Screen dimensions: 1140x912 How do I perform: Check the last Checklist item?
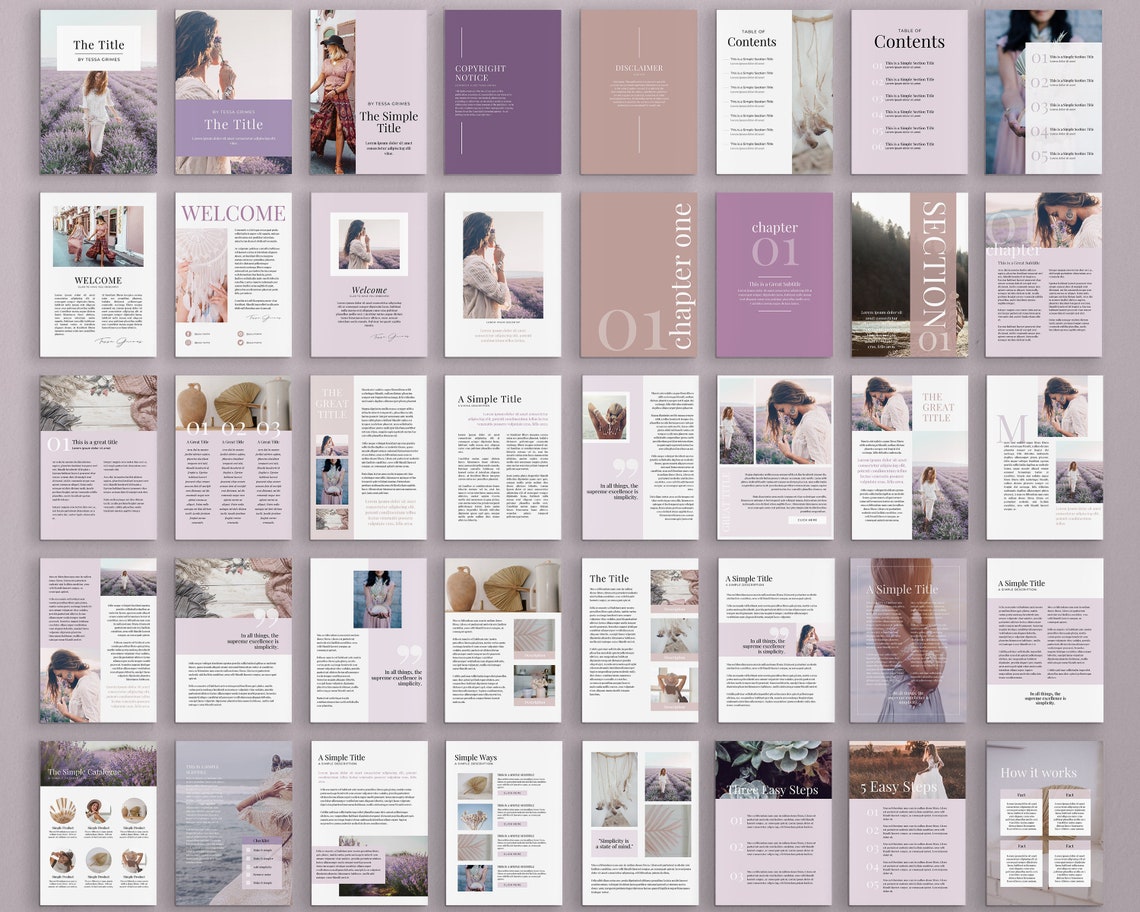248,883
